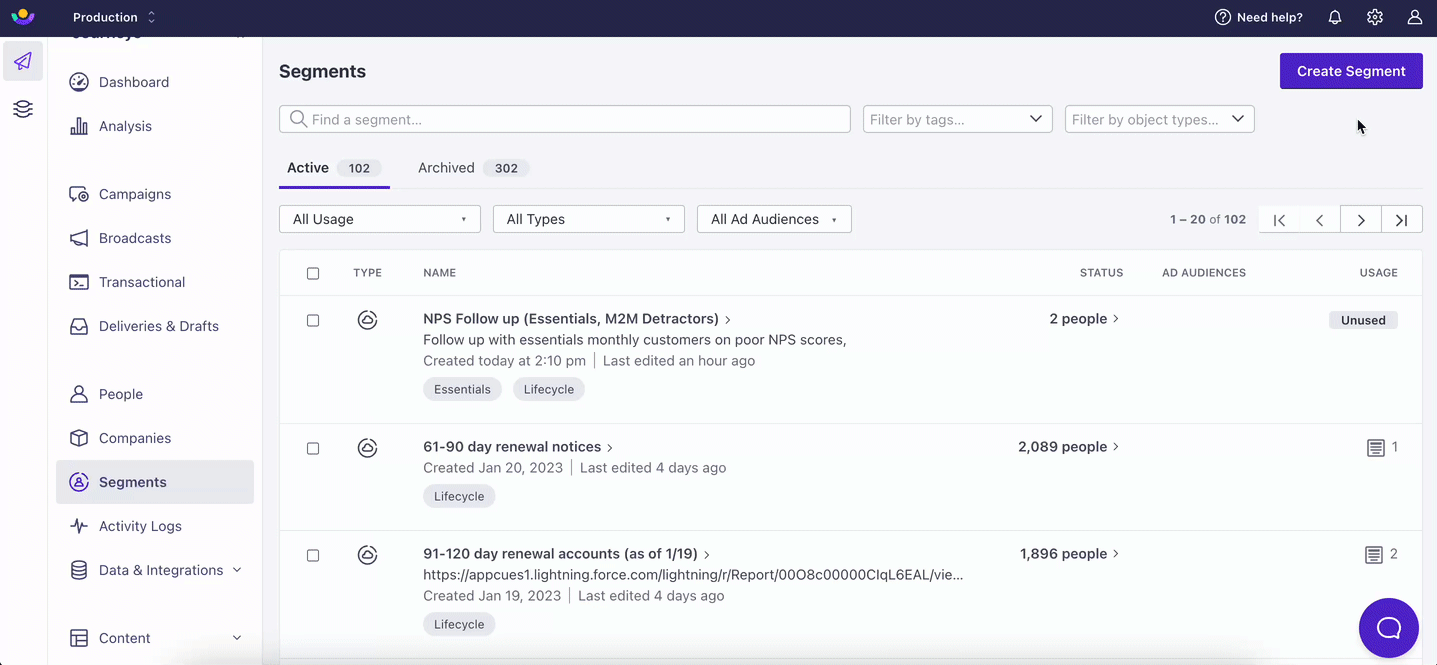Check the 61-90 day renewal notices checkbox
Viewport: 1437px width, 665px height.
[x=313, y=448]
